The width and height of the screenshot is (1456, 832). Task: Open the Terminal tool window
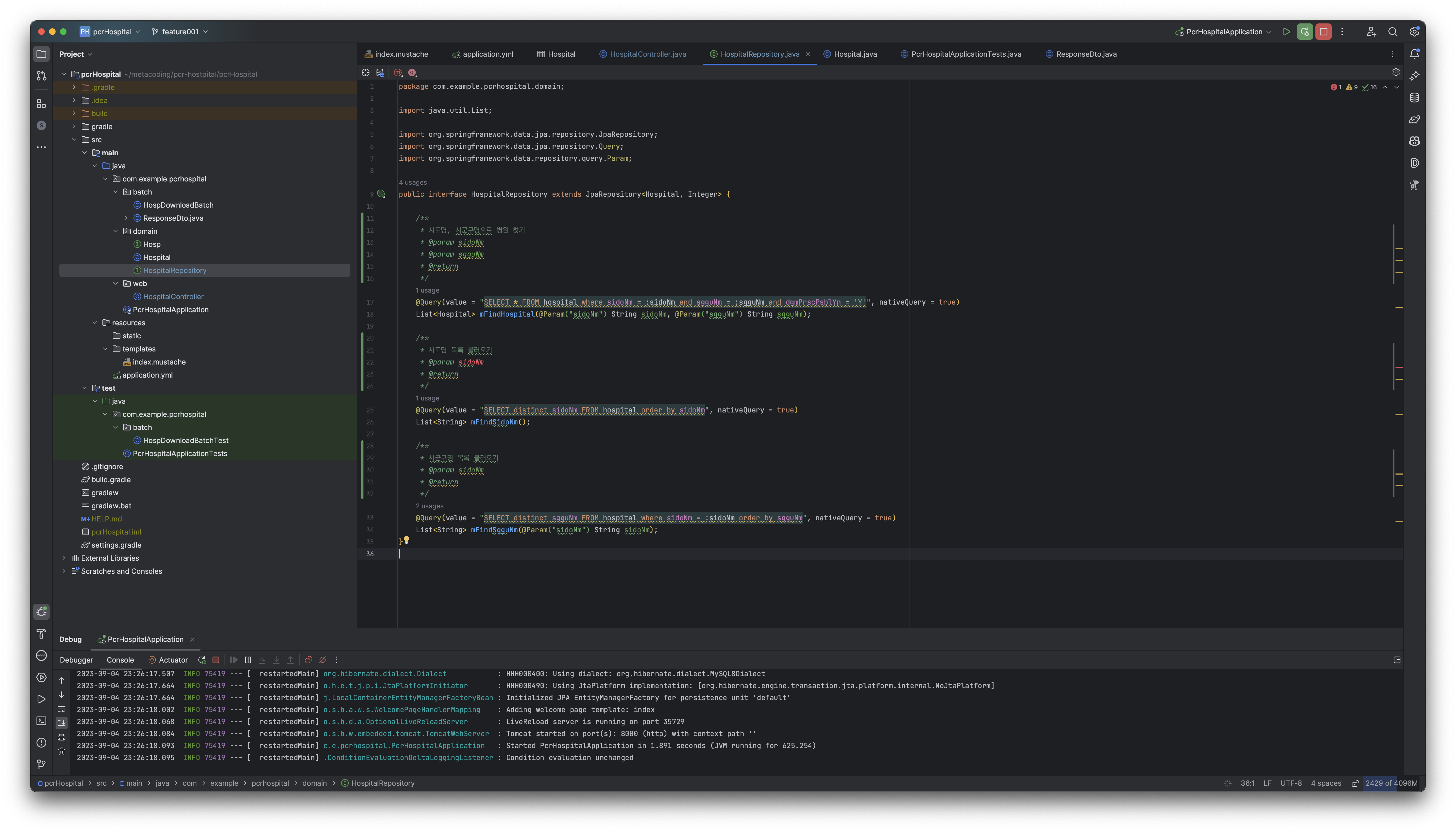pyautogui.click(x=41, y=721)
